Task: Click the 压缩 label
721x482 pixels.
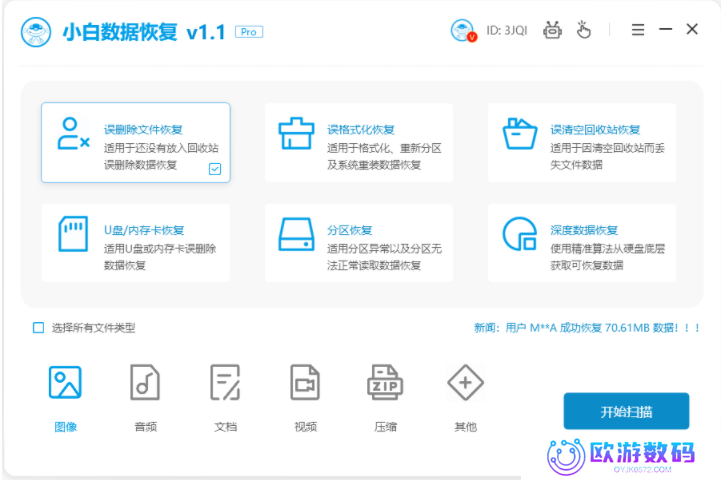Action: [385, 427]
